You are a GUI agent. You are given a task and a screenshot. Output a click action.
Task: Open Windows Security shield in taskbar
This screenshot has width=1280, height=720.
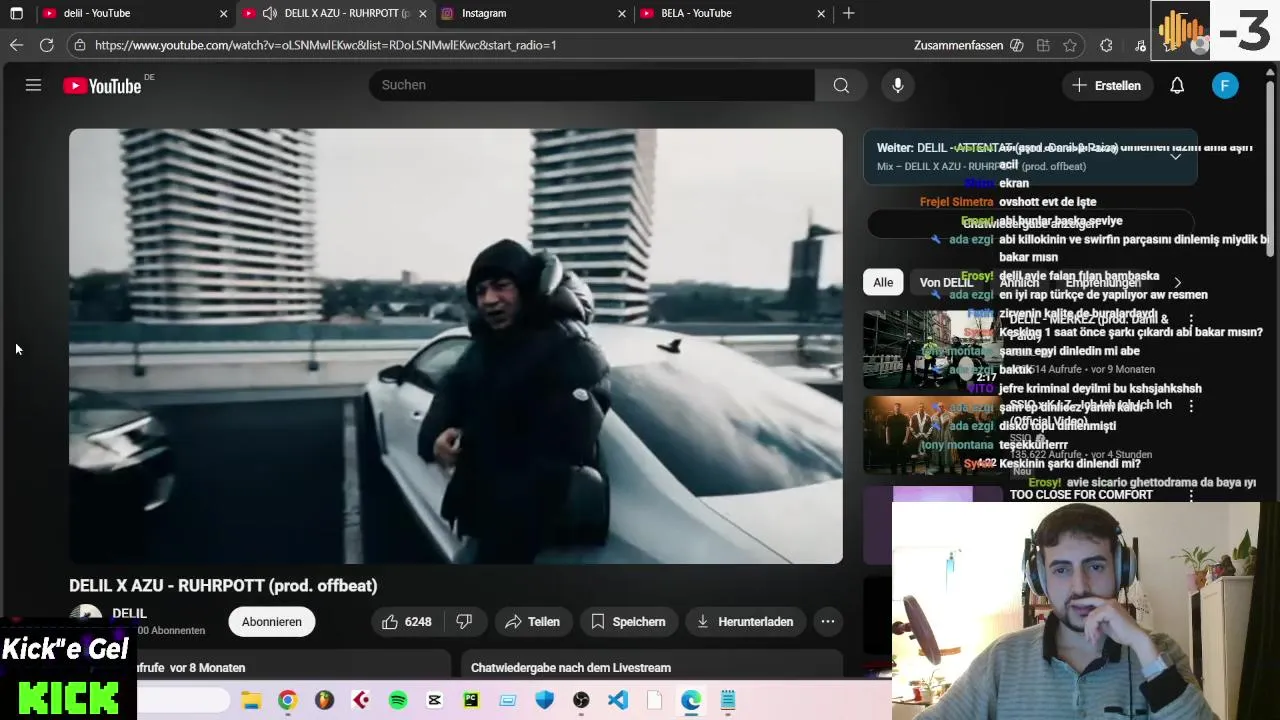(544, 700)
